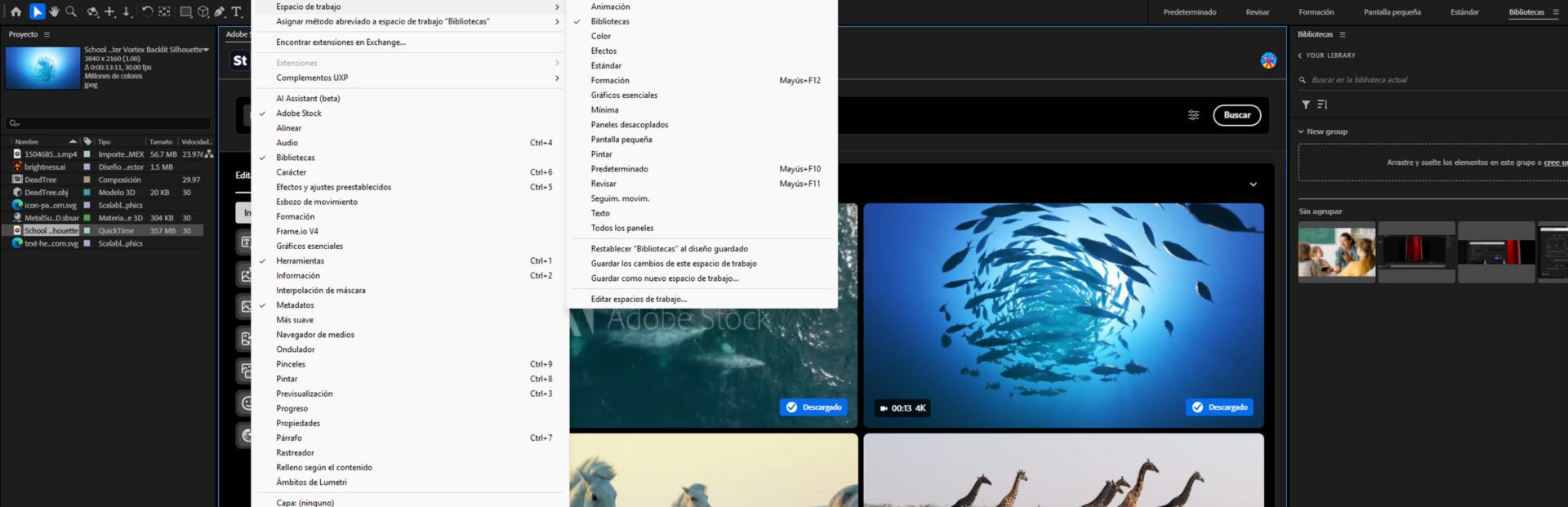Toggle the Metadatos panel menu entry
Screen dimensions: 1568x507
[410, 305]
